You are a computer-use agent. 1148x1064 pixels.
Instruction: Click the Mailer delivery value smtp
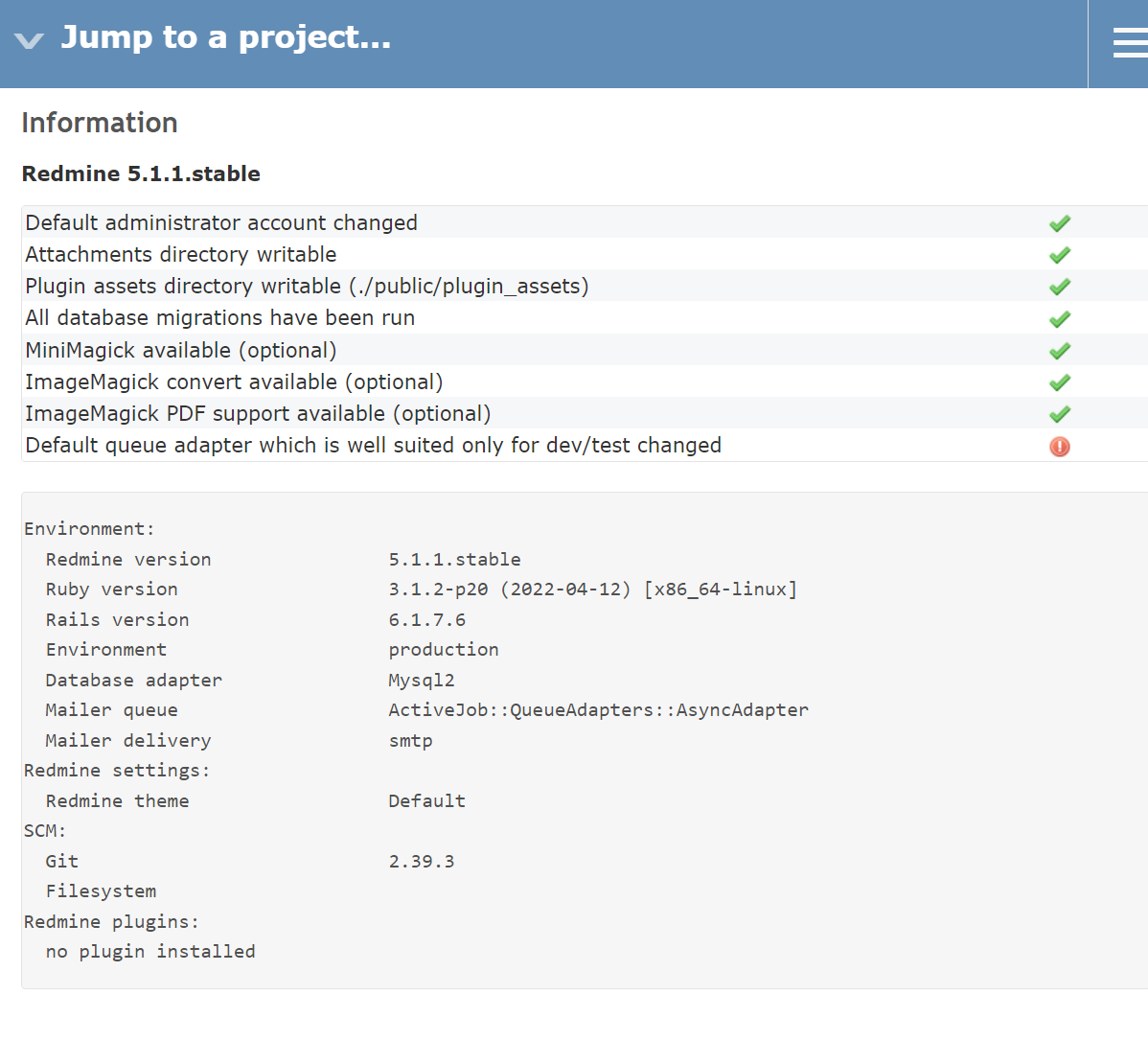[411, 741]
